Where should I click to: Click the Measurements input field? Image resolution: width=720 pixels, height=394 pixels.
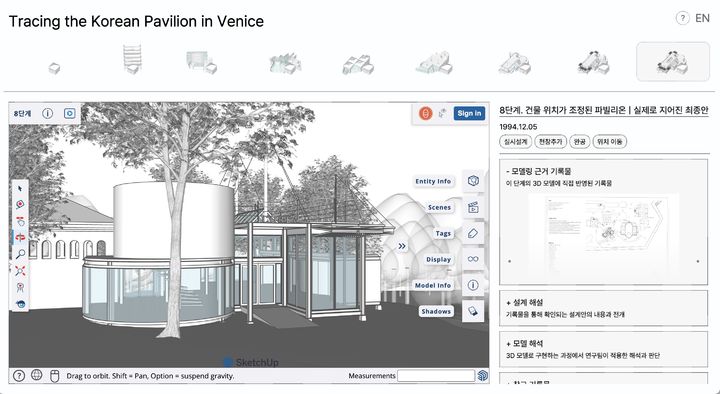click(x=436, y=376)
